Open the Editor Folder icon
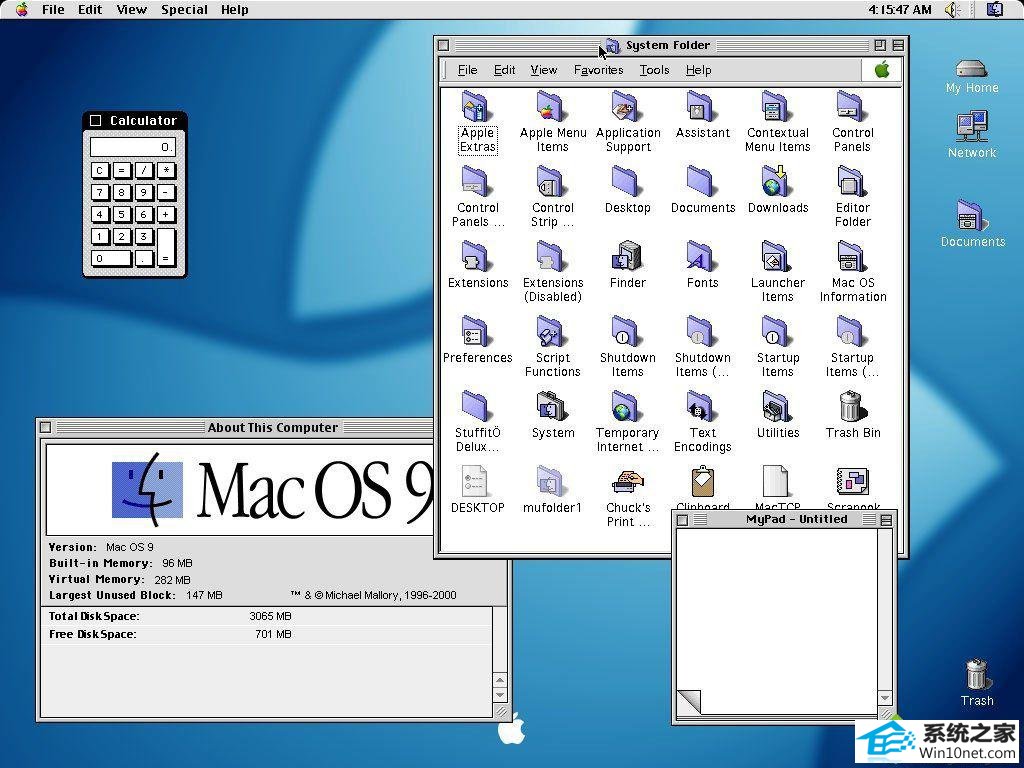Image resolution: width=1024 pixels, height=768 pixels. click(852, 183)
